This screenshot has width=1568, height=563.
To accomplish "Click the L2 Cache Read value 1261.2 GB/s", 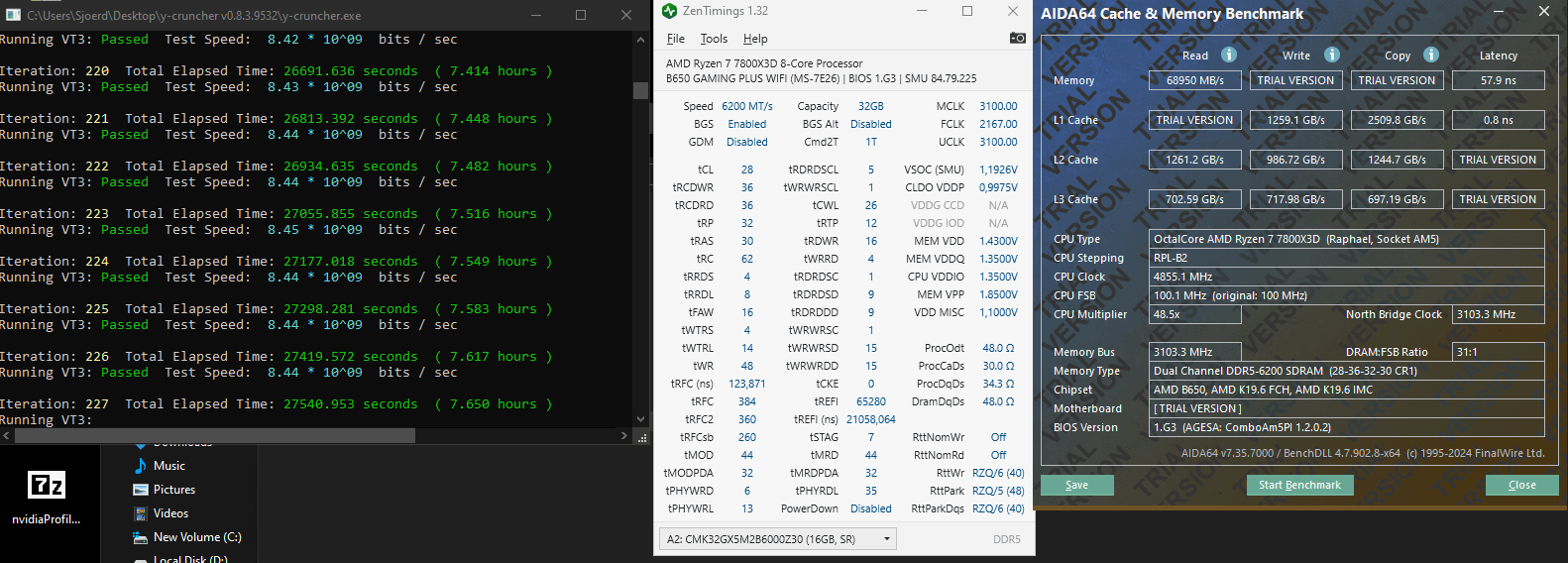I will [x=1195, y=160].
